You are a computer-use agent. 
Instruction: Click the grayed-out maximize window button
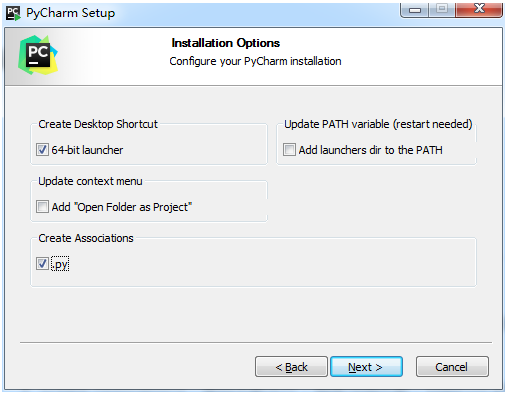(x=442, y=9)
